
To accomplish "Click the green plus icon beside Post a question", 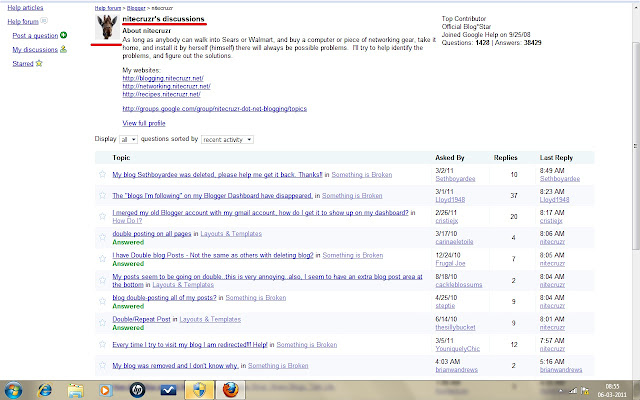I will (x=63, y=35).
